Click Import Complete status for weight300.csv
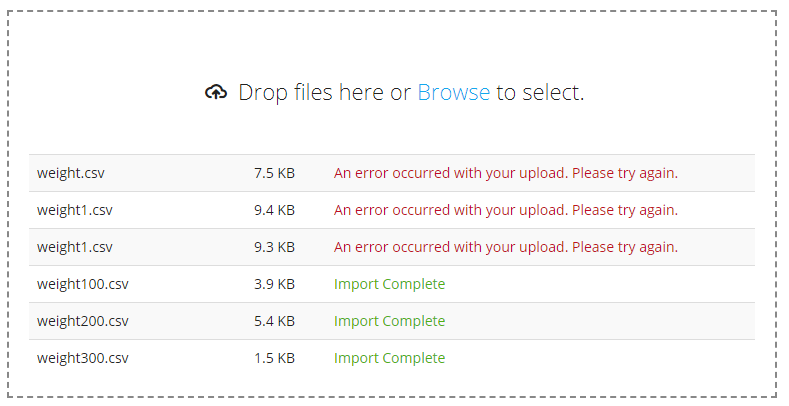789x406 pixels. [389, 358]
